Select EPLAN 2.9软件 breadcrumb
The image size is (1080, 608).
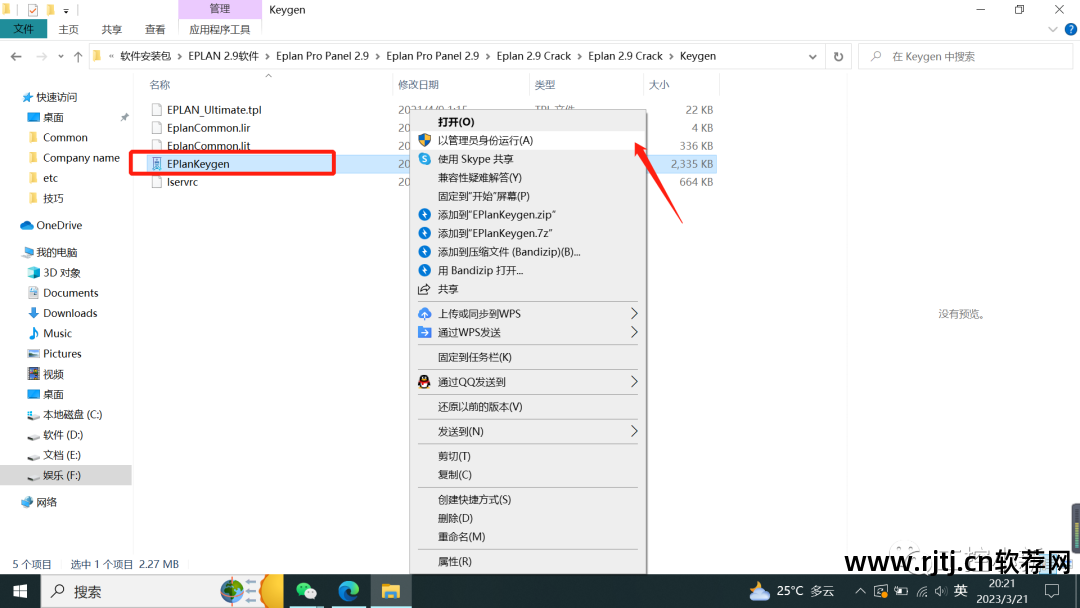click(223, 56)
